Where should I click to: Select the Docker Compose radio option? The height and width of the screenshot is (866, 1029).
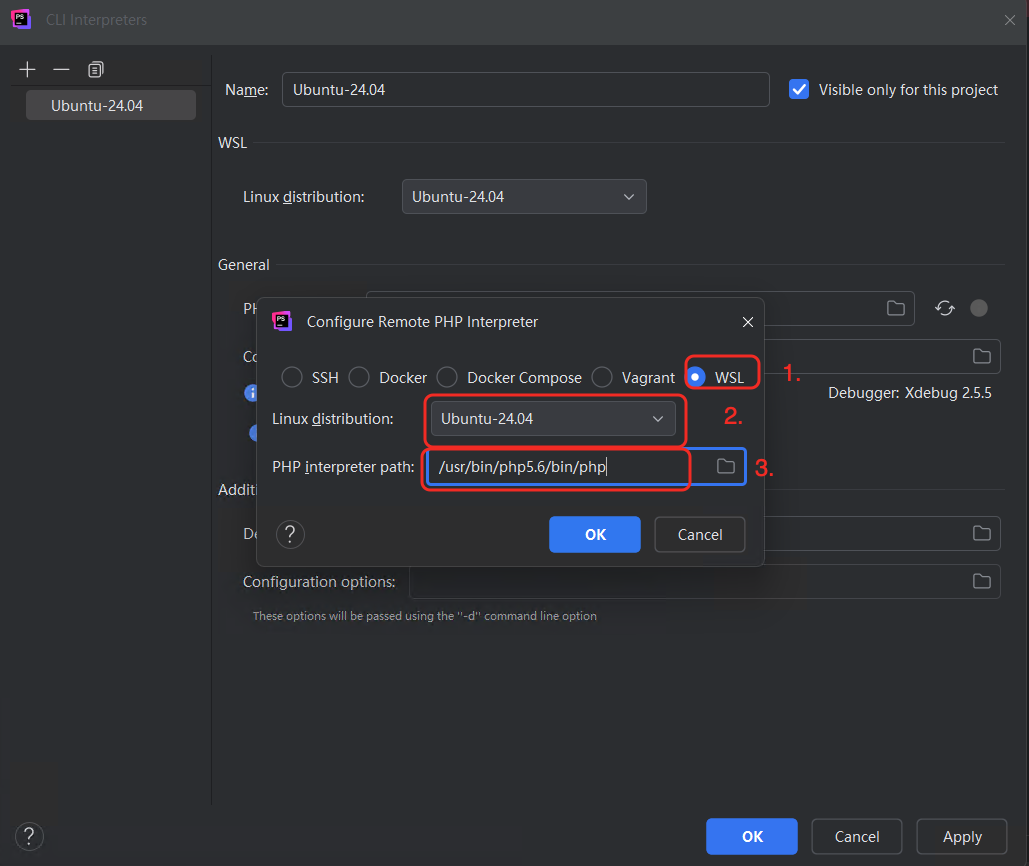click(447, 377)
